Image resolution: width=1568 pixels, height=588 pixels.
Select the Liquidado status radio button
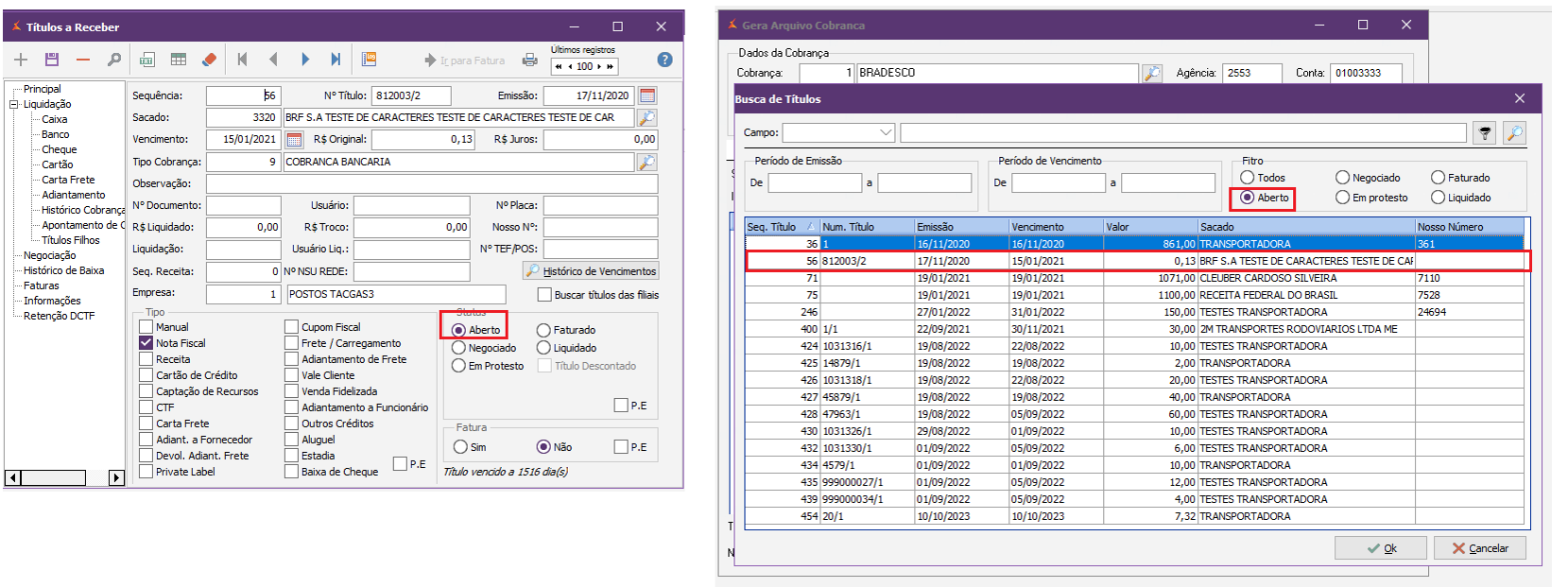543,348
